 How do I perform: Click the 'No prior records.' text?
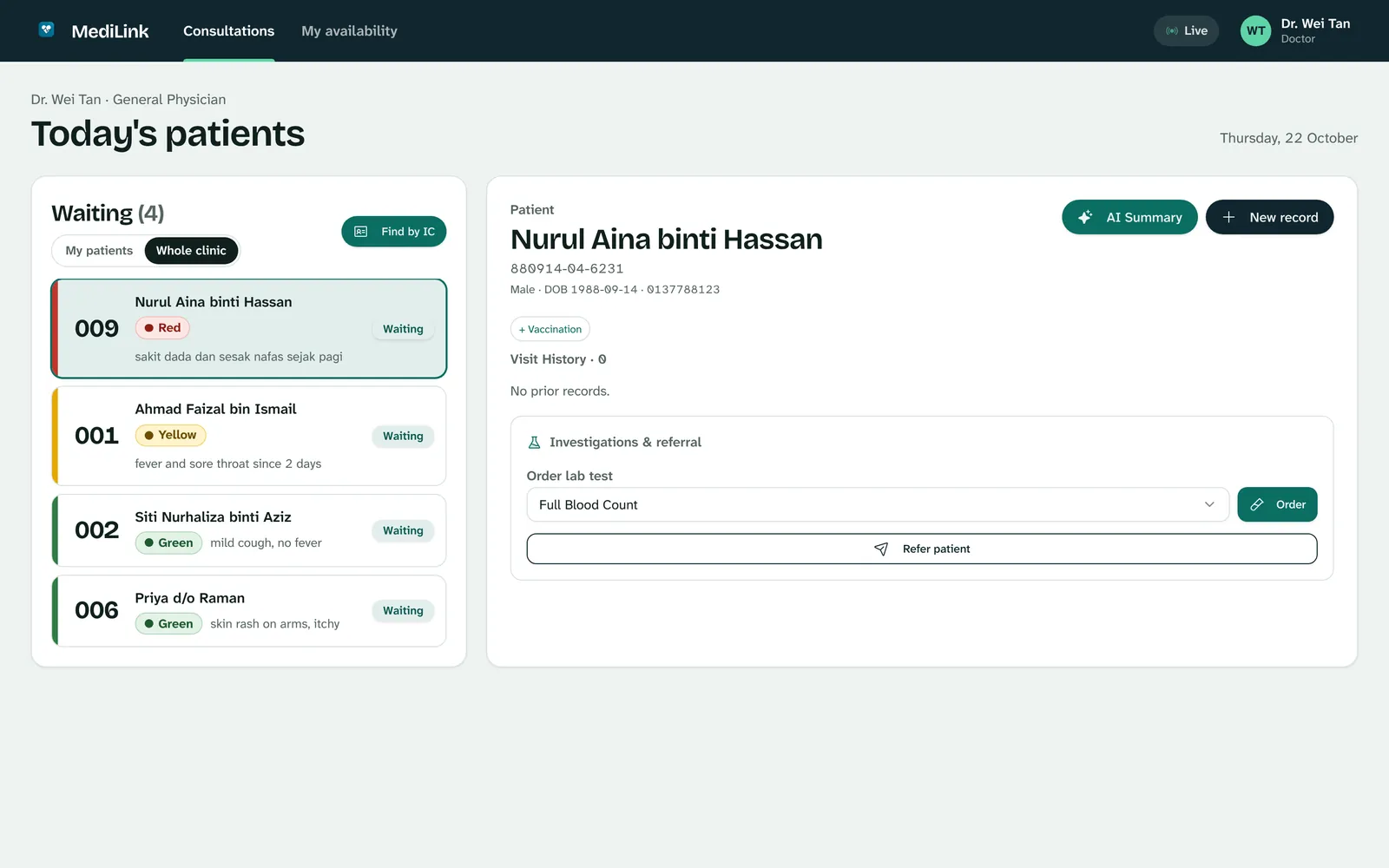coord(560,391)
